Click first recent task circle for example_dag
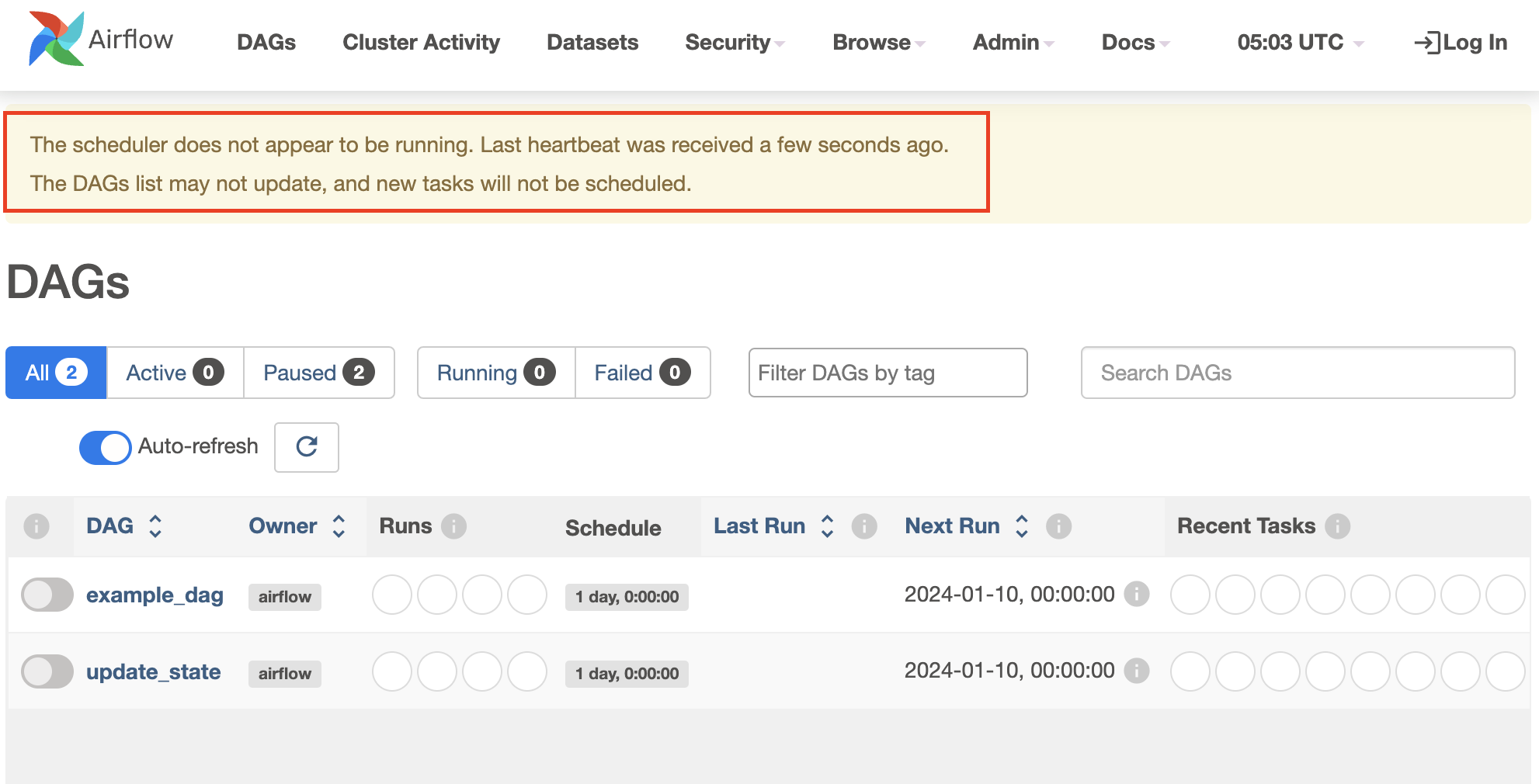 pyautogui.click(x=1190, y=595)
